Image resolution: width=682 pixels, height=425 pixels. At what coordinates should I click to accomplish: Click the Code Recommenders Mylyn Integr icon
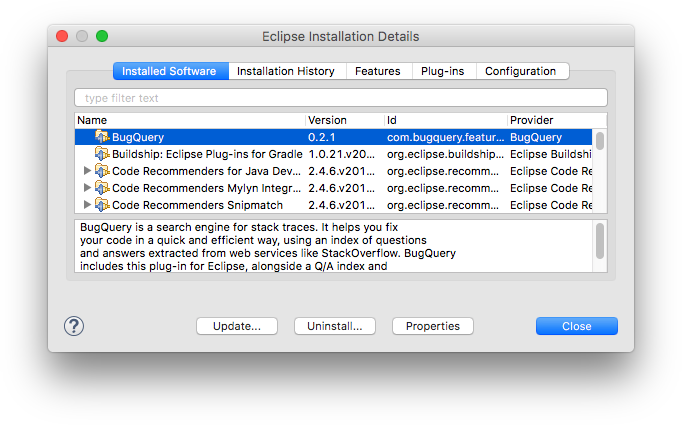tap(102, 188)
